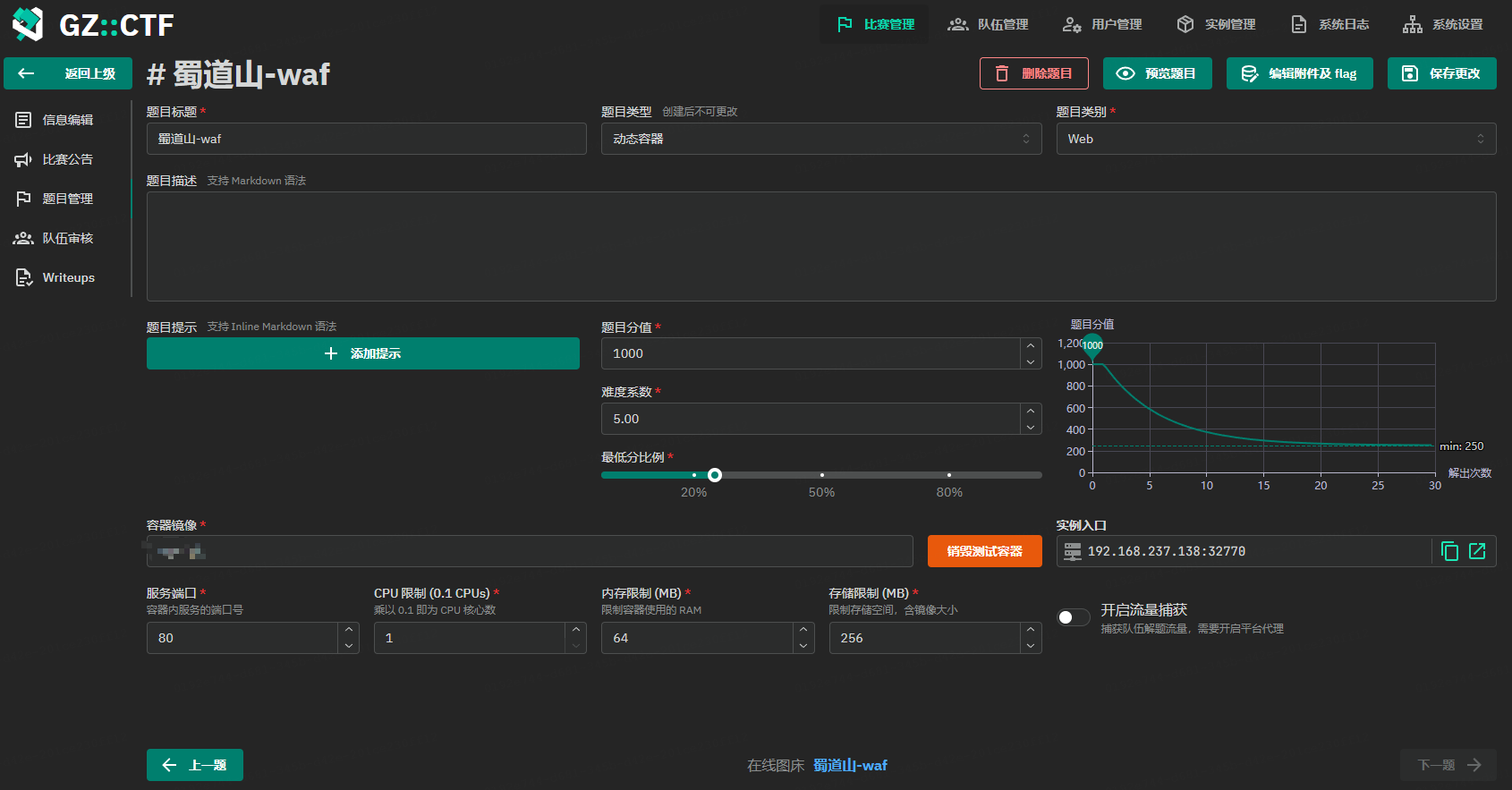Increment 服务端口 value up arrow

pyautogui.click(x=349, y=630)
